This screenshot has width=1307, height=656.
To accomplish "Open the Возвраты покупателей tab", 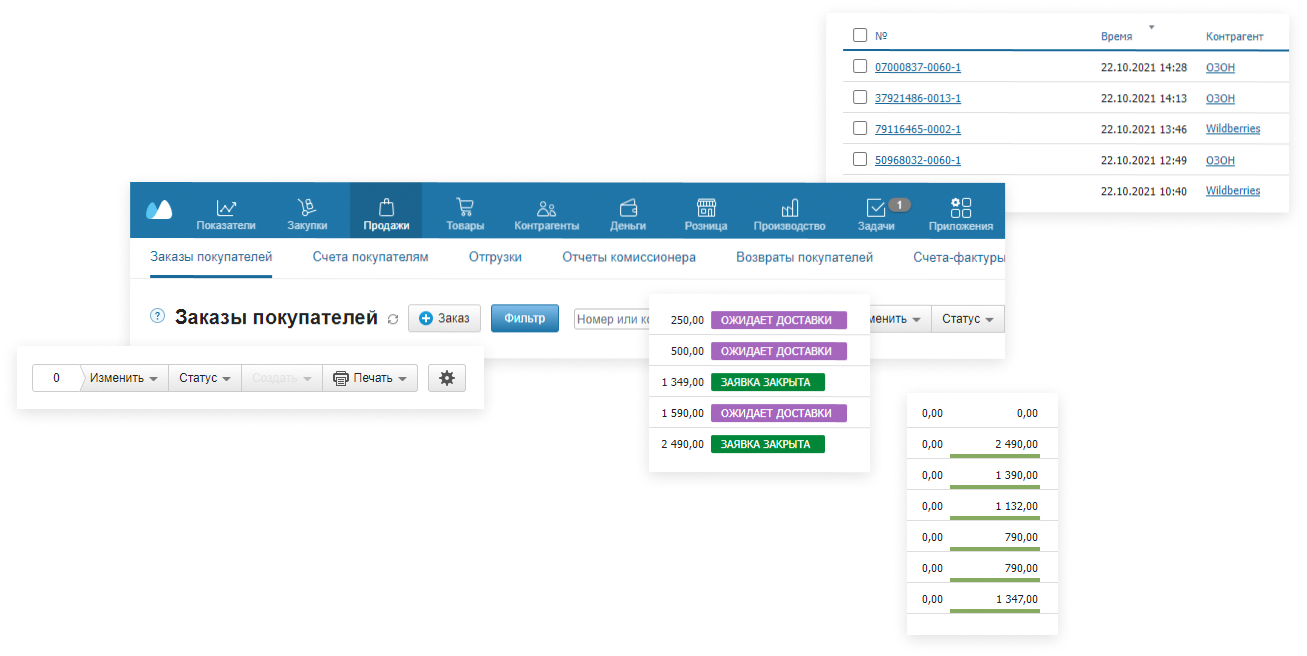I will pos(804,257).
